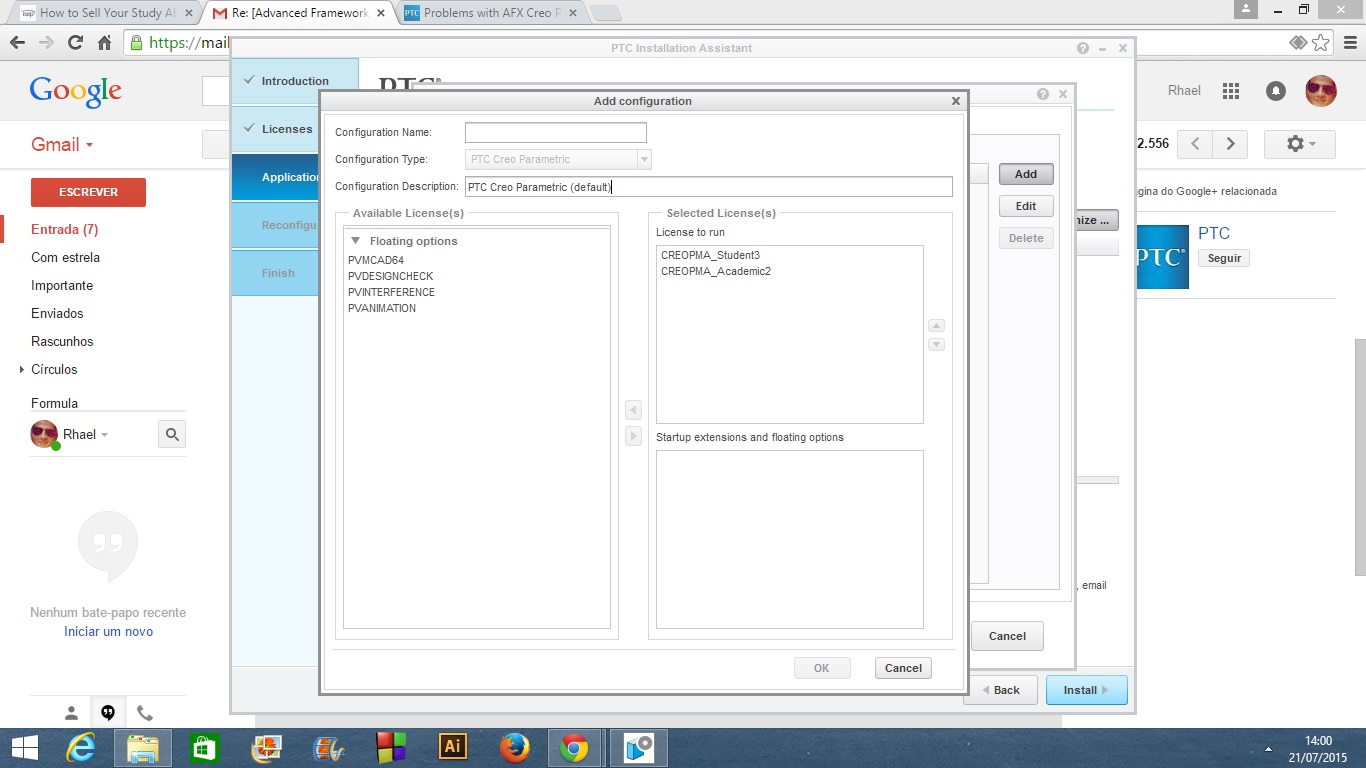This screenshot has width=1366, height=768.
Task: Select CREOPMA_Student3 license to run
Action: click(710, 255)
